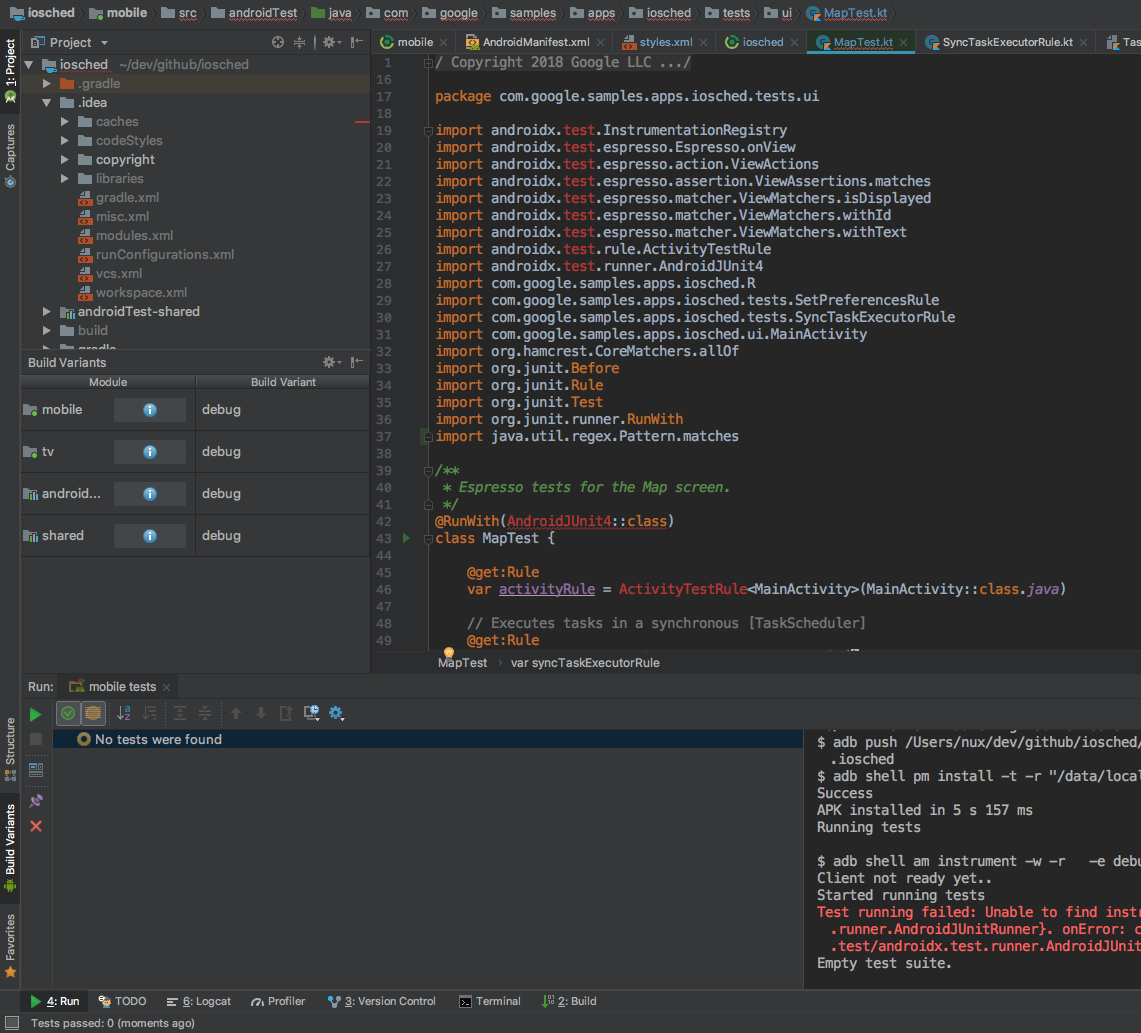
Task: Expand the androidTest-shared folder
Action: (46, 311)
